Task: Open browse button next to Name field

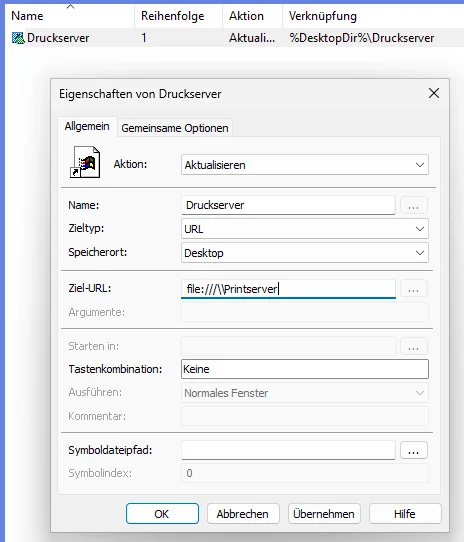Action: tap(414, 205)
